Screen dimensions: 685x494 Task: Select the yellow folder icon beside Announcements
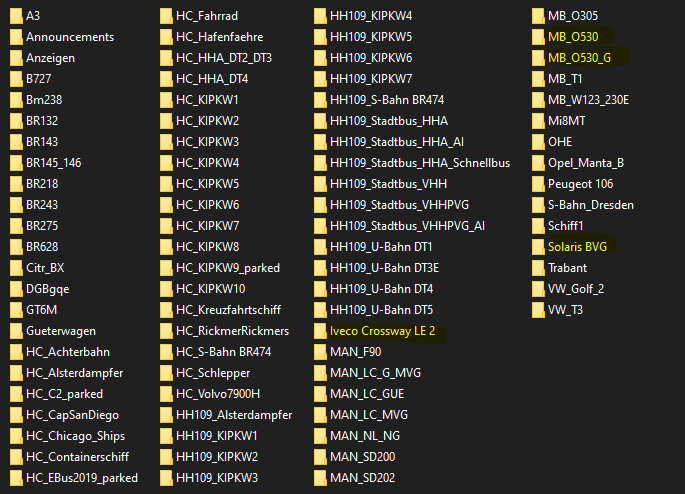[x=14, y=37]
